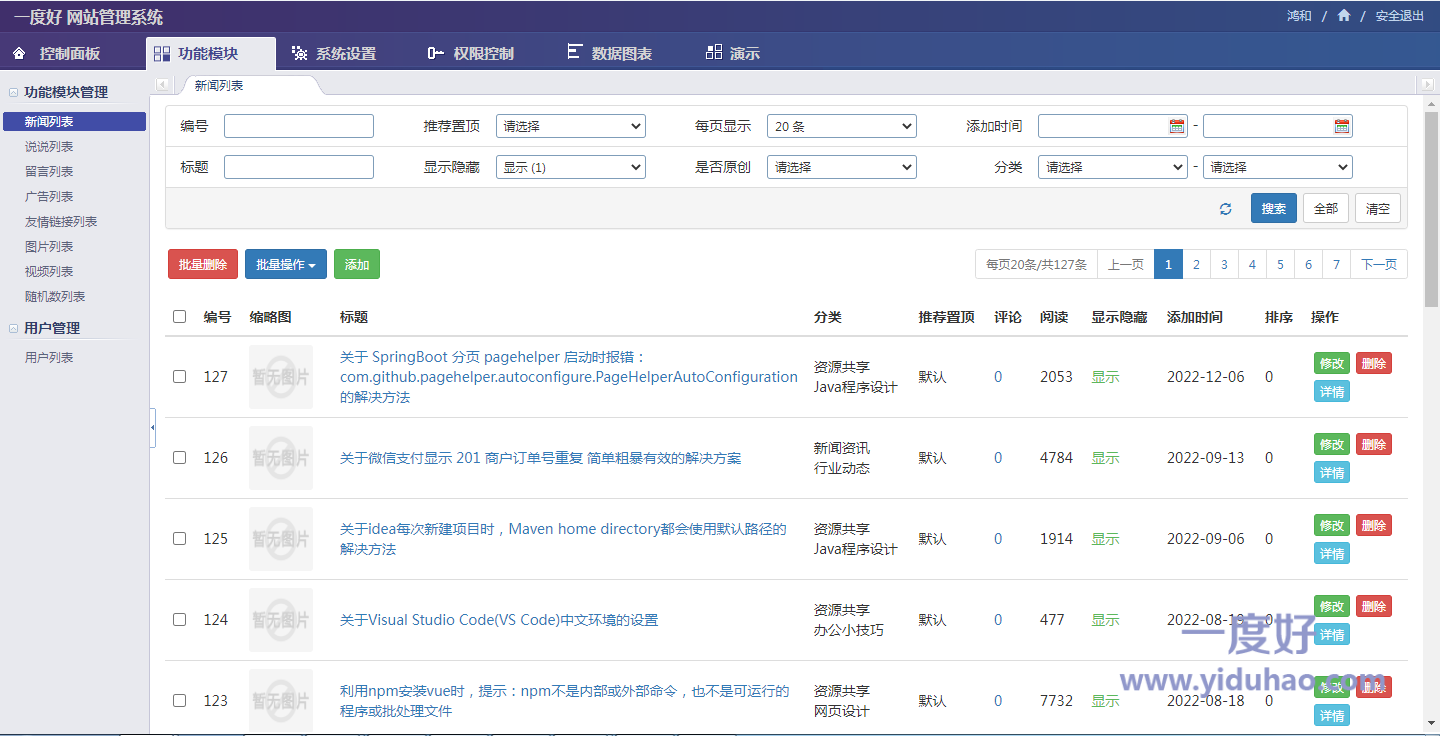Open the first 分类 dropdown
Viewport: 1440px width, 736px height.
point(1113,167)
